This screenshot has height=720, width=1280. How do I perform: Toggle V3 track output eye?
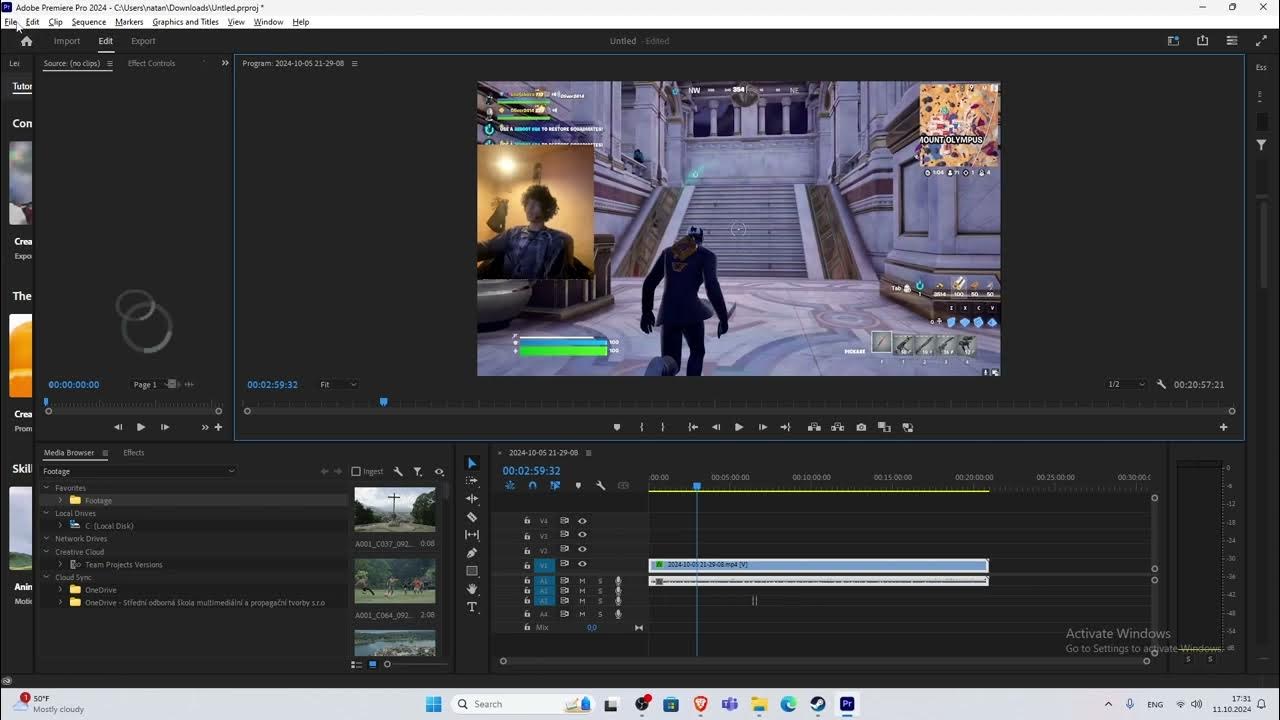582,535
